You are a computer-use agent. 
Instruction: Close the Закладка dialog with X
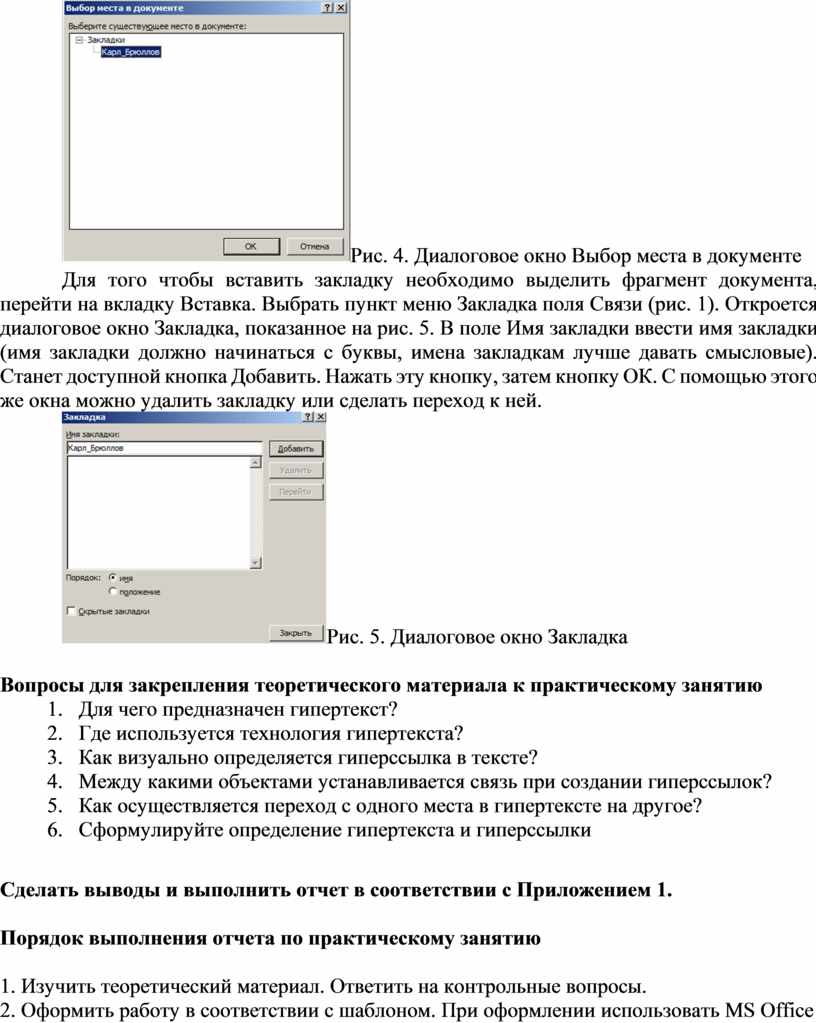click(x=320, y=417)
